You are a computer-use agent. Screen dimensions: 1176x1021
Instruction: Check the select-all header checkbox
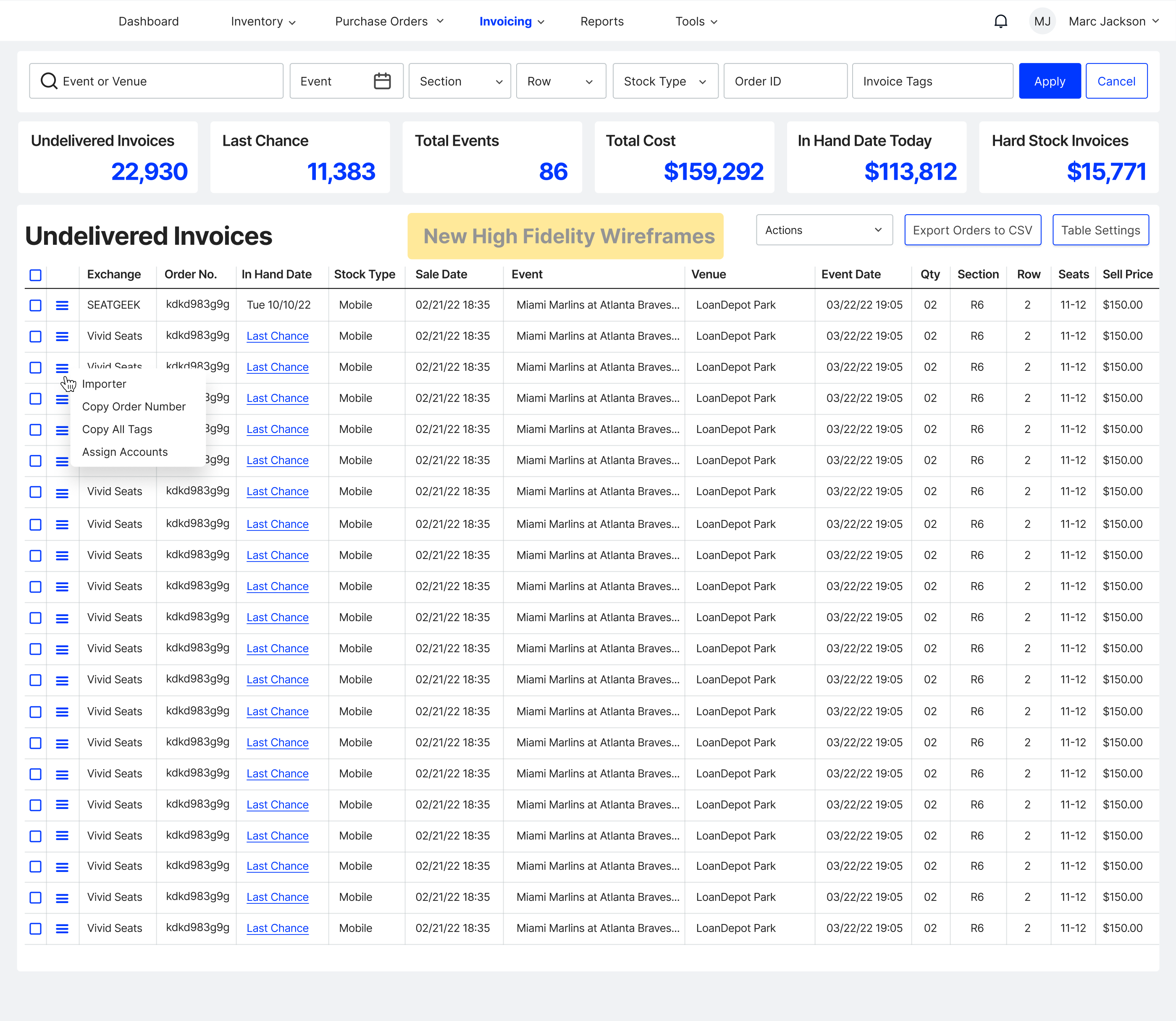(x=35, y=275)
